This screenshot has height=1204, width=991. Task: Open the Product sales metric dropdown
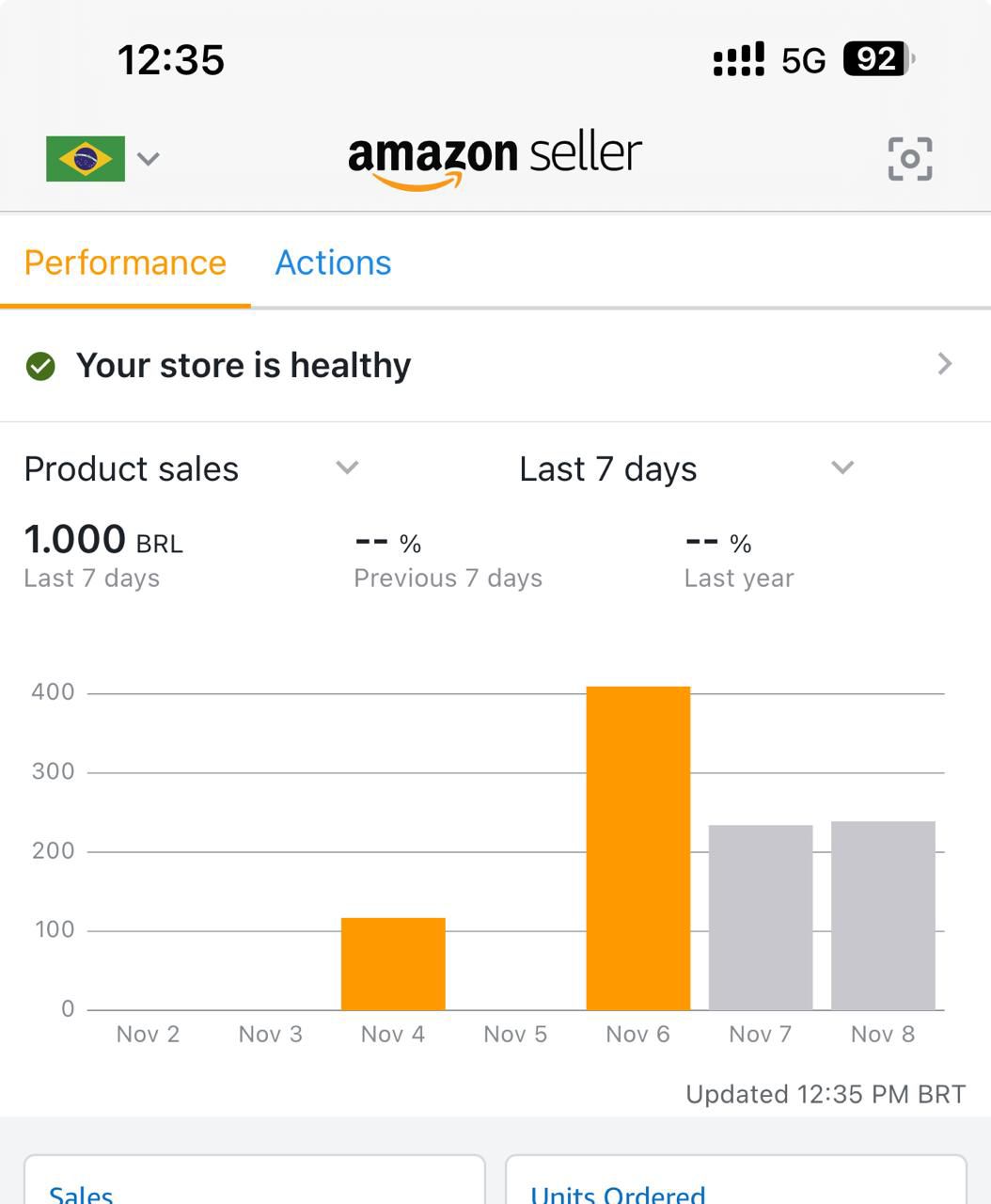click(347, 467)
